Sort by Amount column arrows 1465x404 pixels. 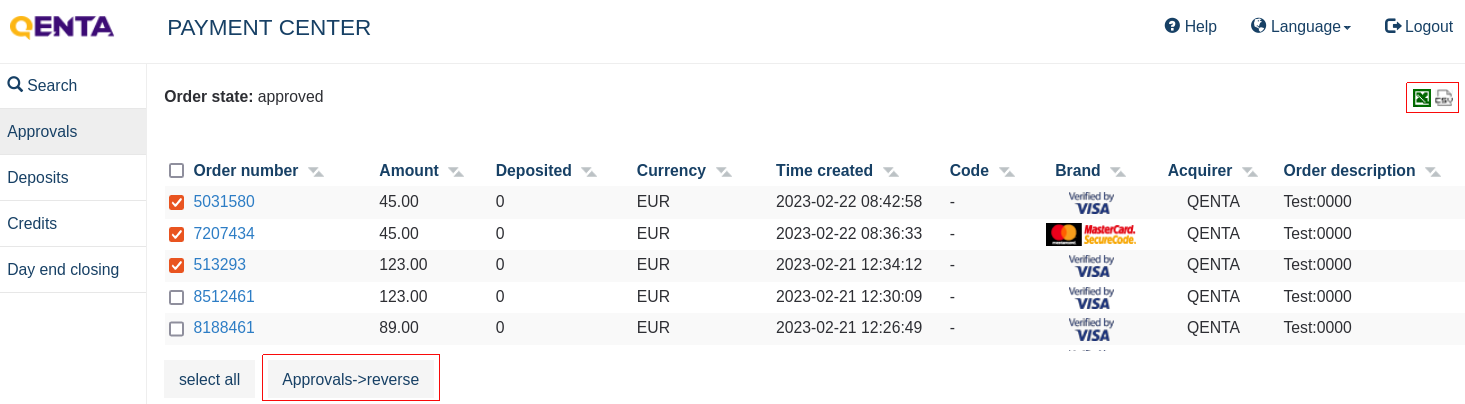click(x=456, y=172)
